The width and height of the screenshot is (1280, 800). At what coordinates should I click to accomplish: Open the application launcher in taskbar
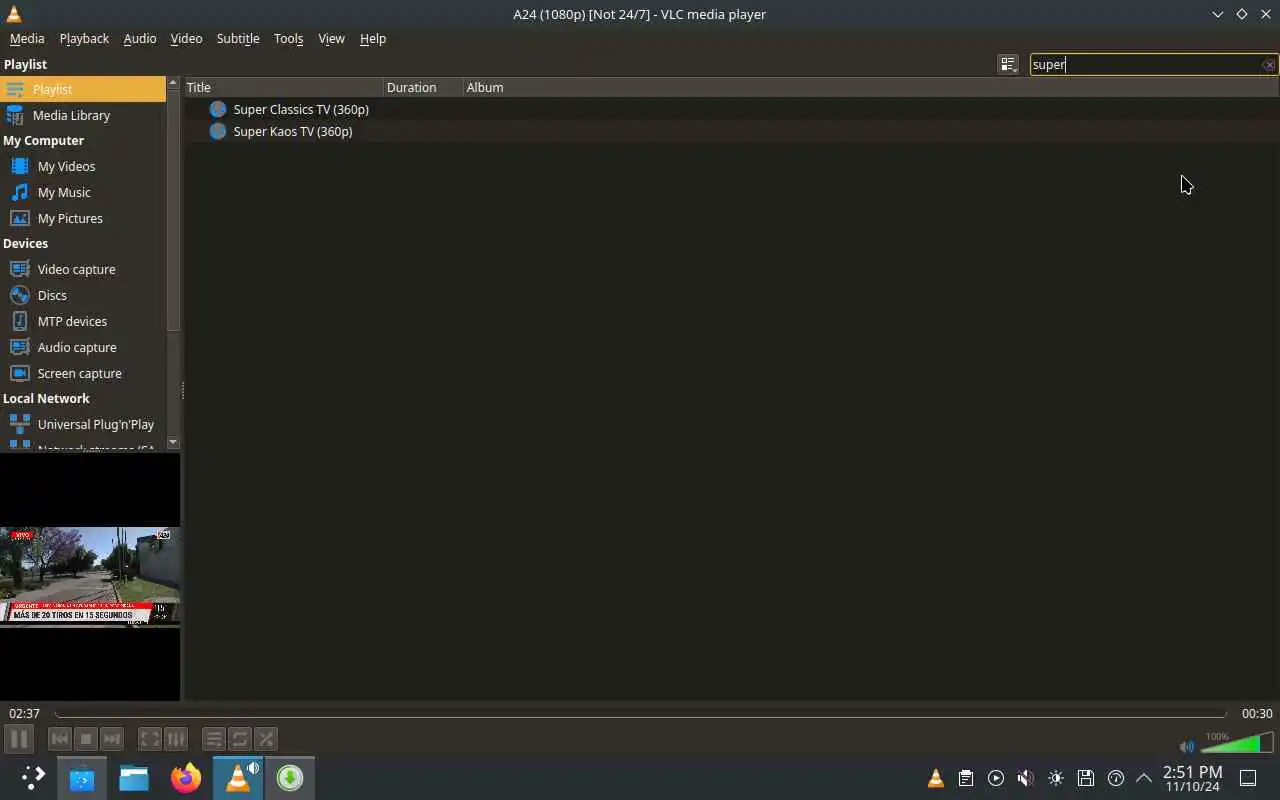(33, 777)
